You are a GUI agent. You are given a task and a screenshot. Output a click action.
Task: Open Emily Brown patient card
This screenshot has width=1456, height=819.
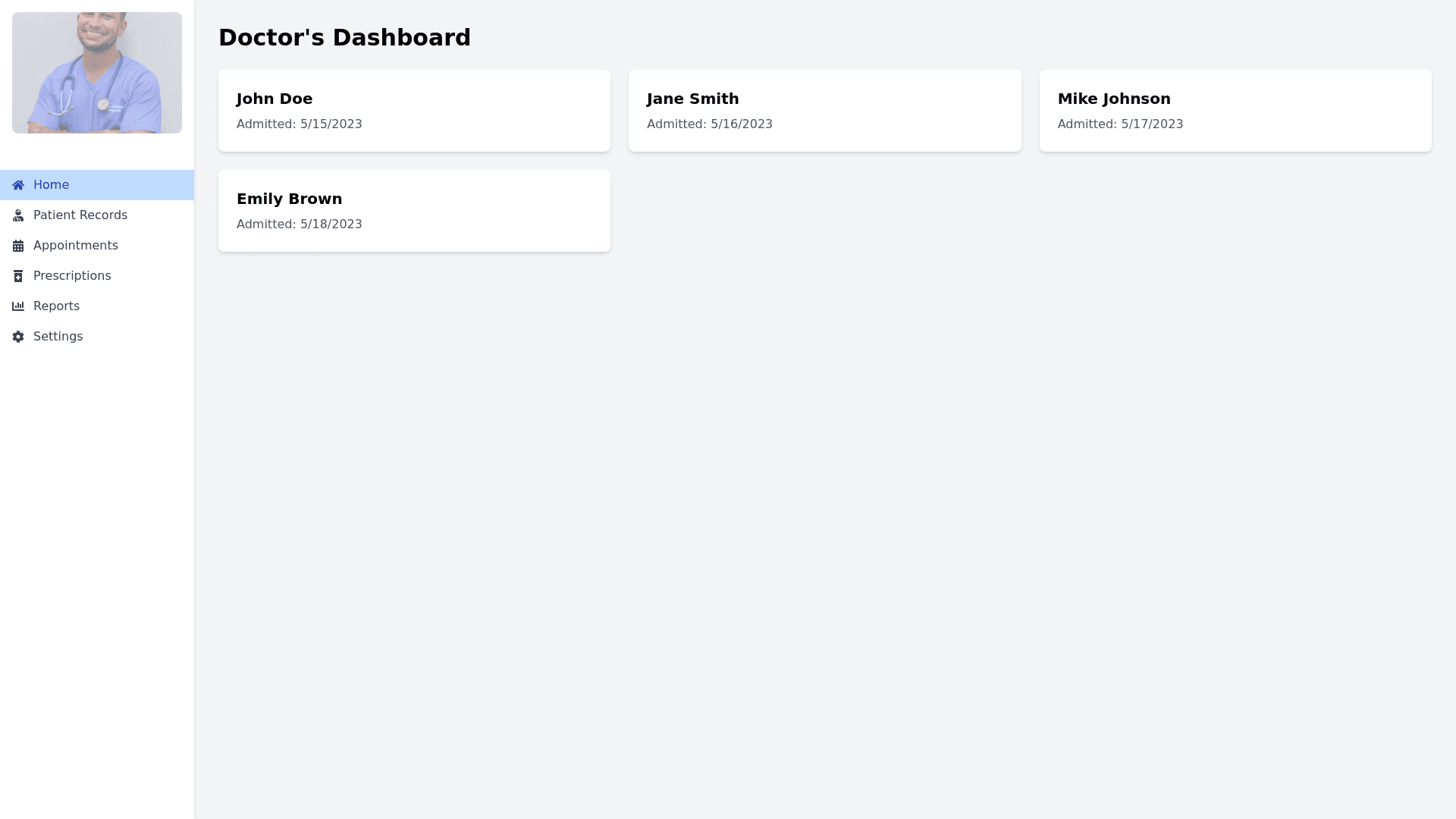[x=414, y=211]
